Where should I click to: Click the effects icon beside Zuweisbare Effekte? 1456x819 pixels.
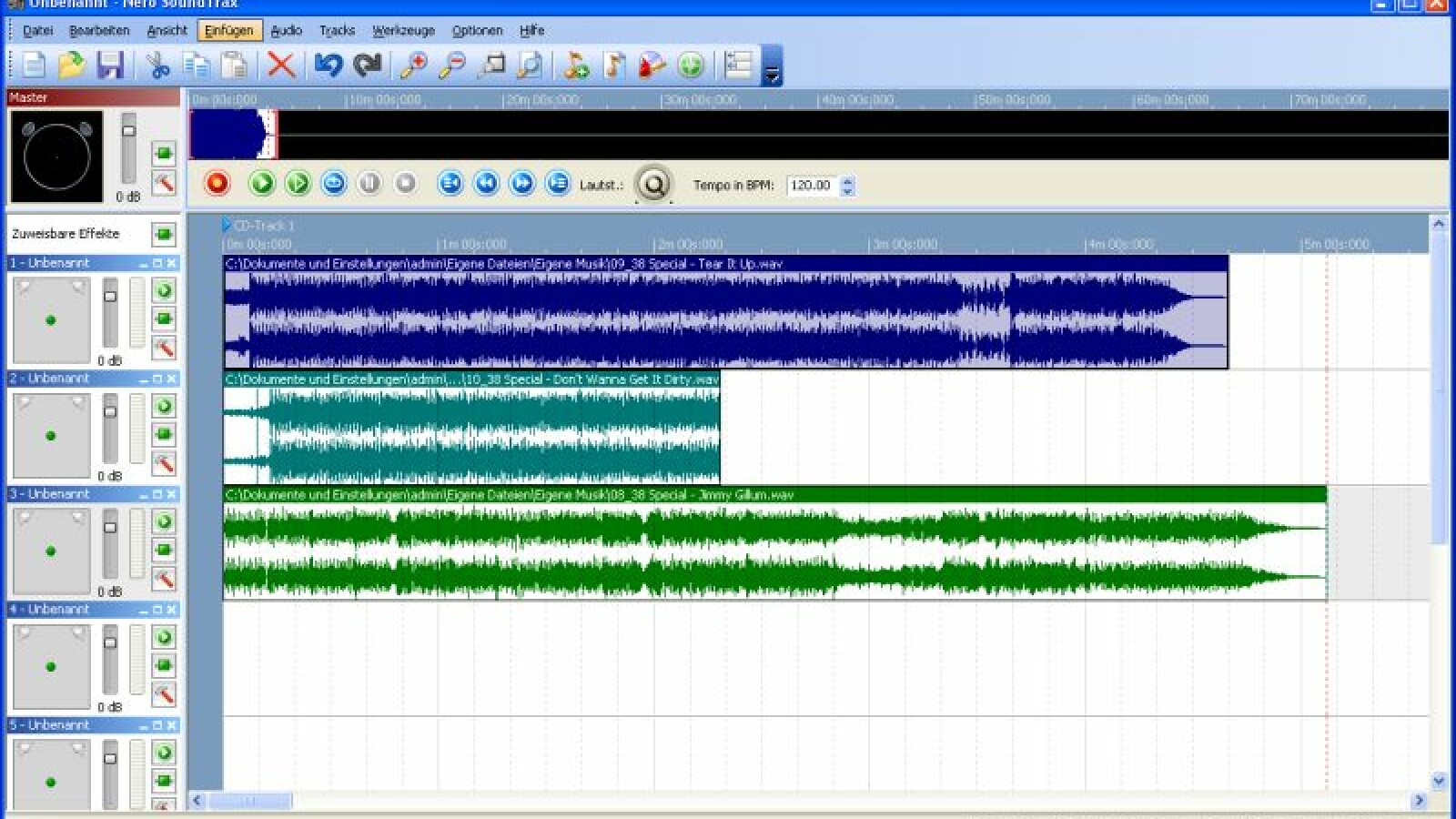click(x=164, y=235)
